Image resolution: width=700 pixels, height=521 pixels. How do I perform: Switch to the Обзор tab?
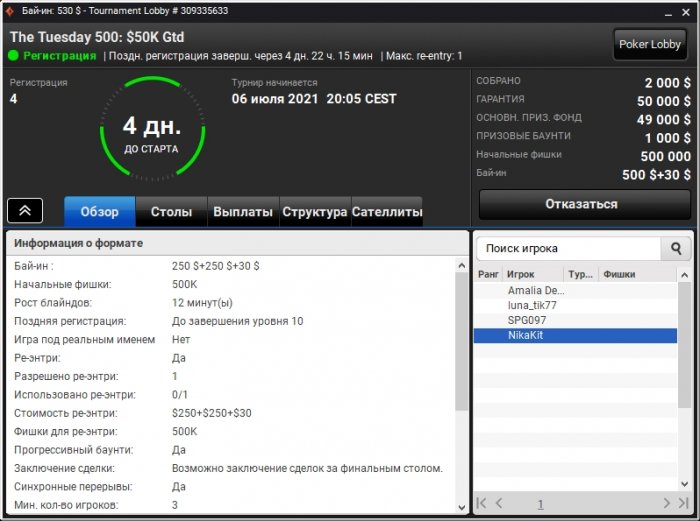[x=100, y=212]
